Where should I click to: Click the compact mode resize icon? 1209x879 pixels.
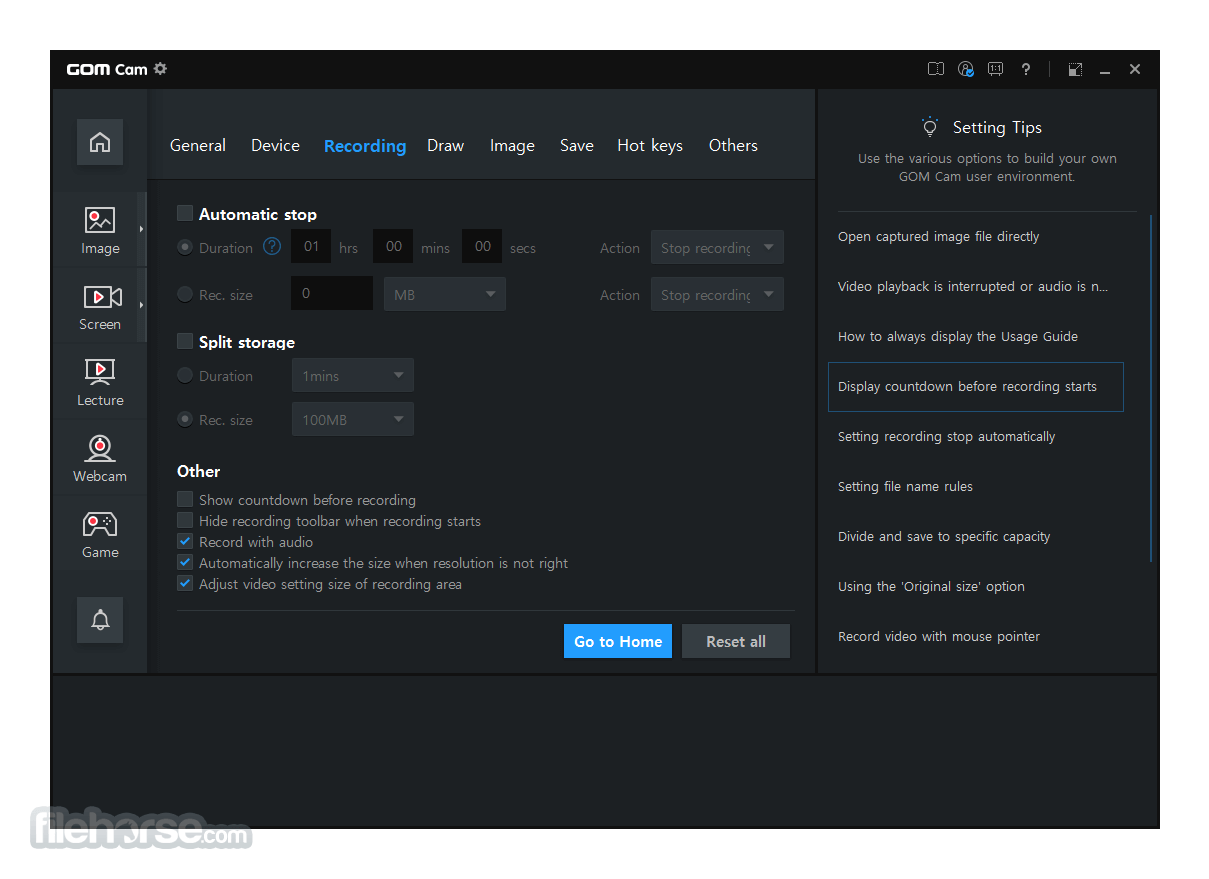(1075, 69)
